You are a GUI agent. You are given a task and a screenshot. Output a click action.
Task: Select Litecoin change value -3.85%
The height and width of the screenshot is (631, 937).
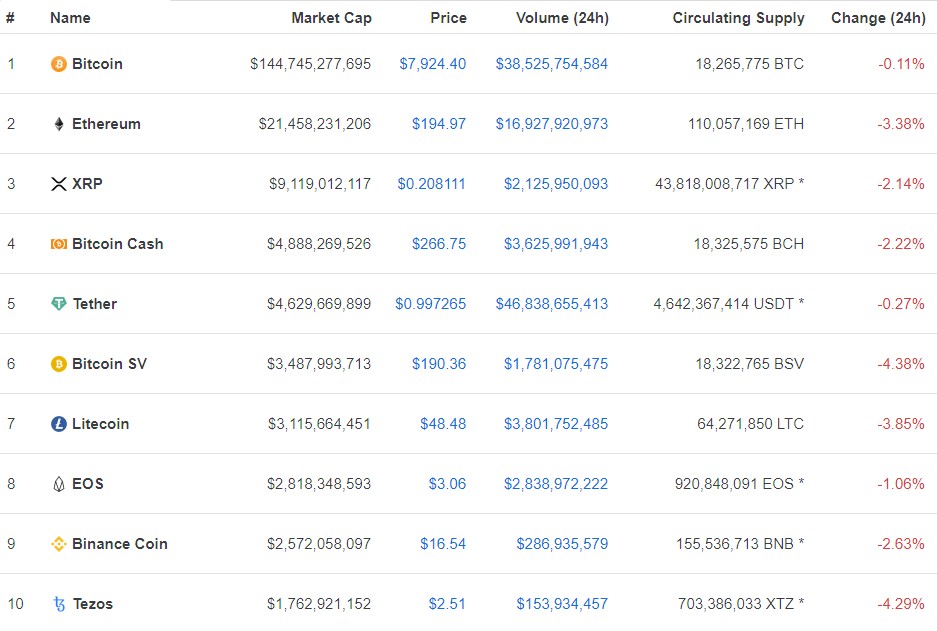pyautogui.click(x=901, y=424)
